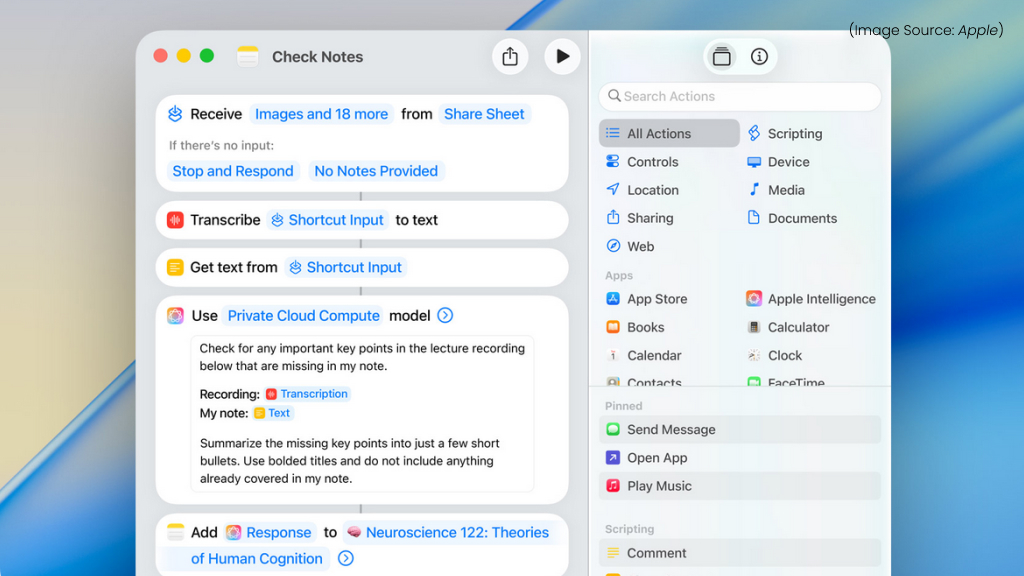The image size is (1024, 576).
Task: Click the Response variable token
Action: [270, 533]
